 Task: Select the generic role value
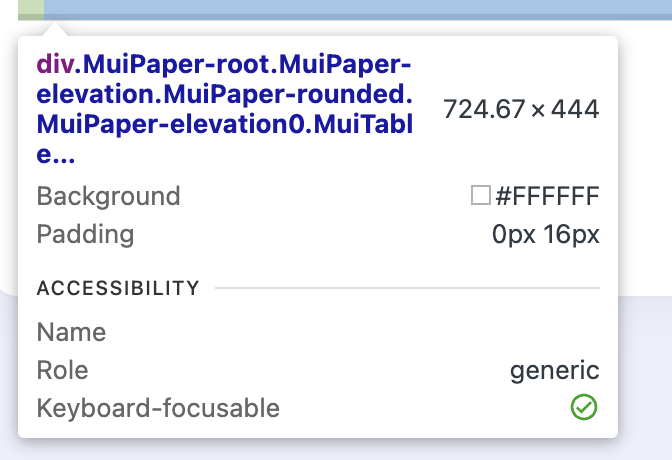click(x=554, y=370)
